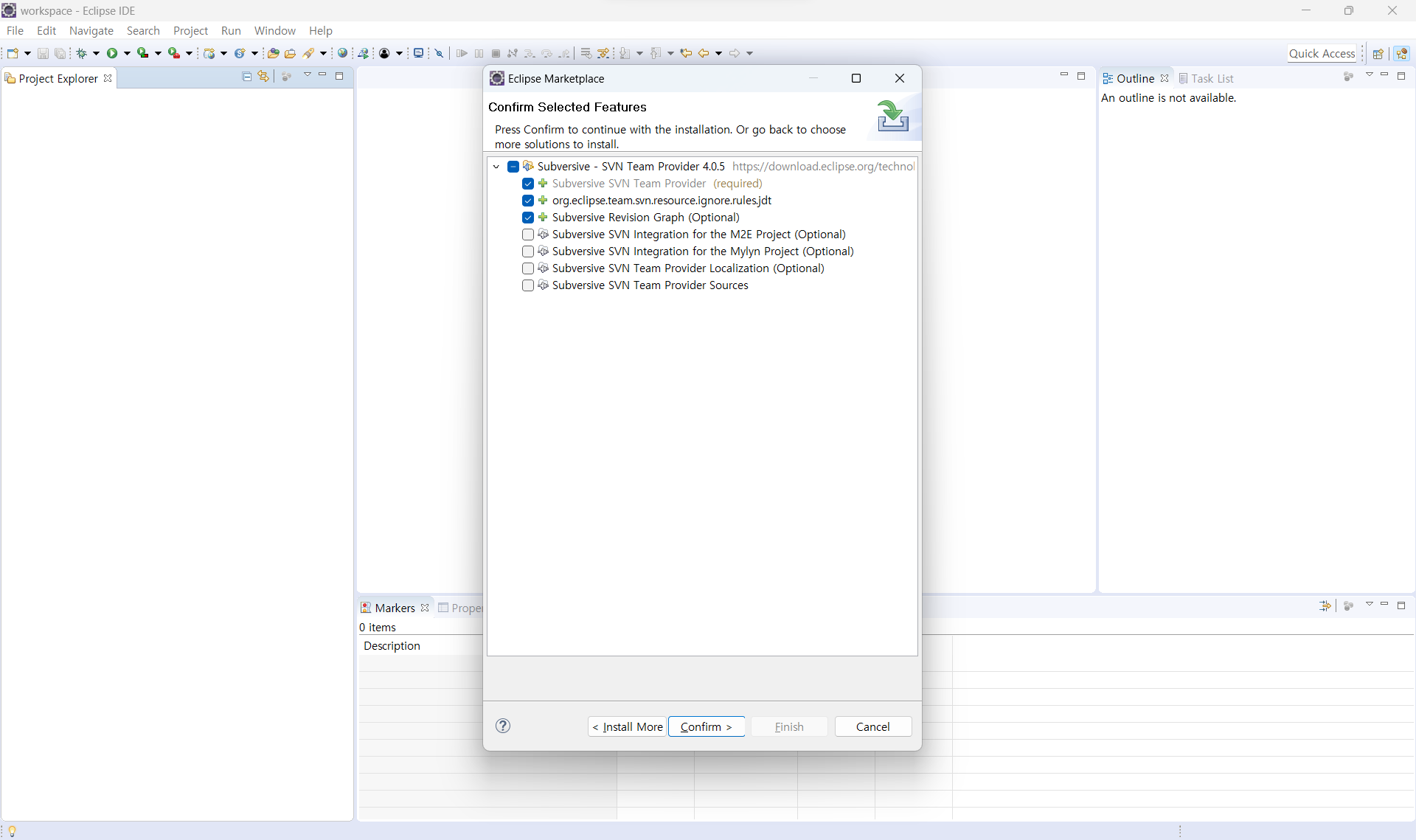Viewport: 1416px width, 840px height.
Task: Click the Open Console monitor icon
Action: (x=418, y=53)
